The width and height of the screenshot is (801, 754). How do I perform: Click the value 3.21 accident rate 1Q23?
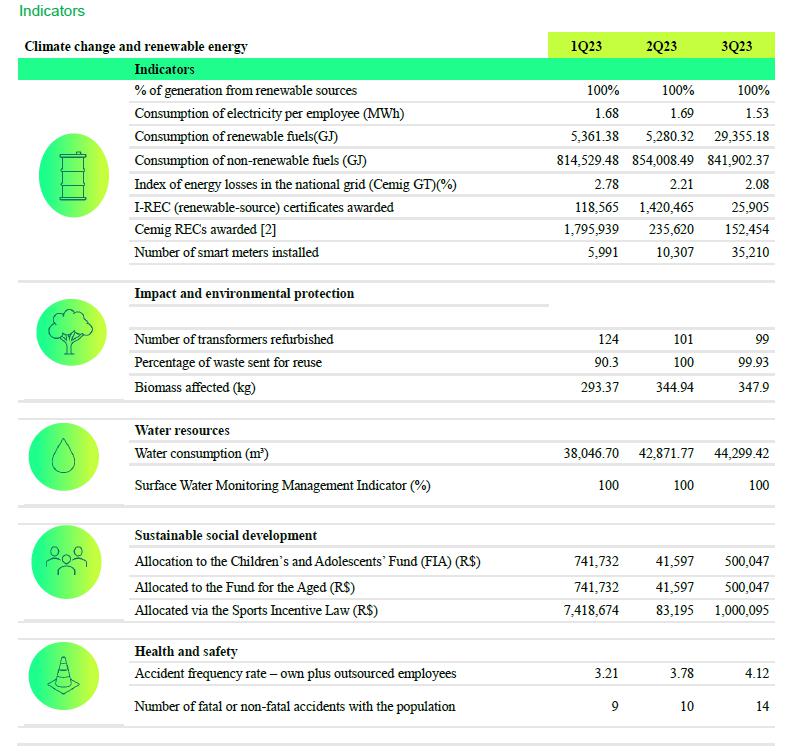point(606,674)
